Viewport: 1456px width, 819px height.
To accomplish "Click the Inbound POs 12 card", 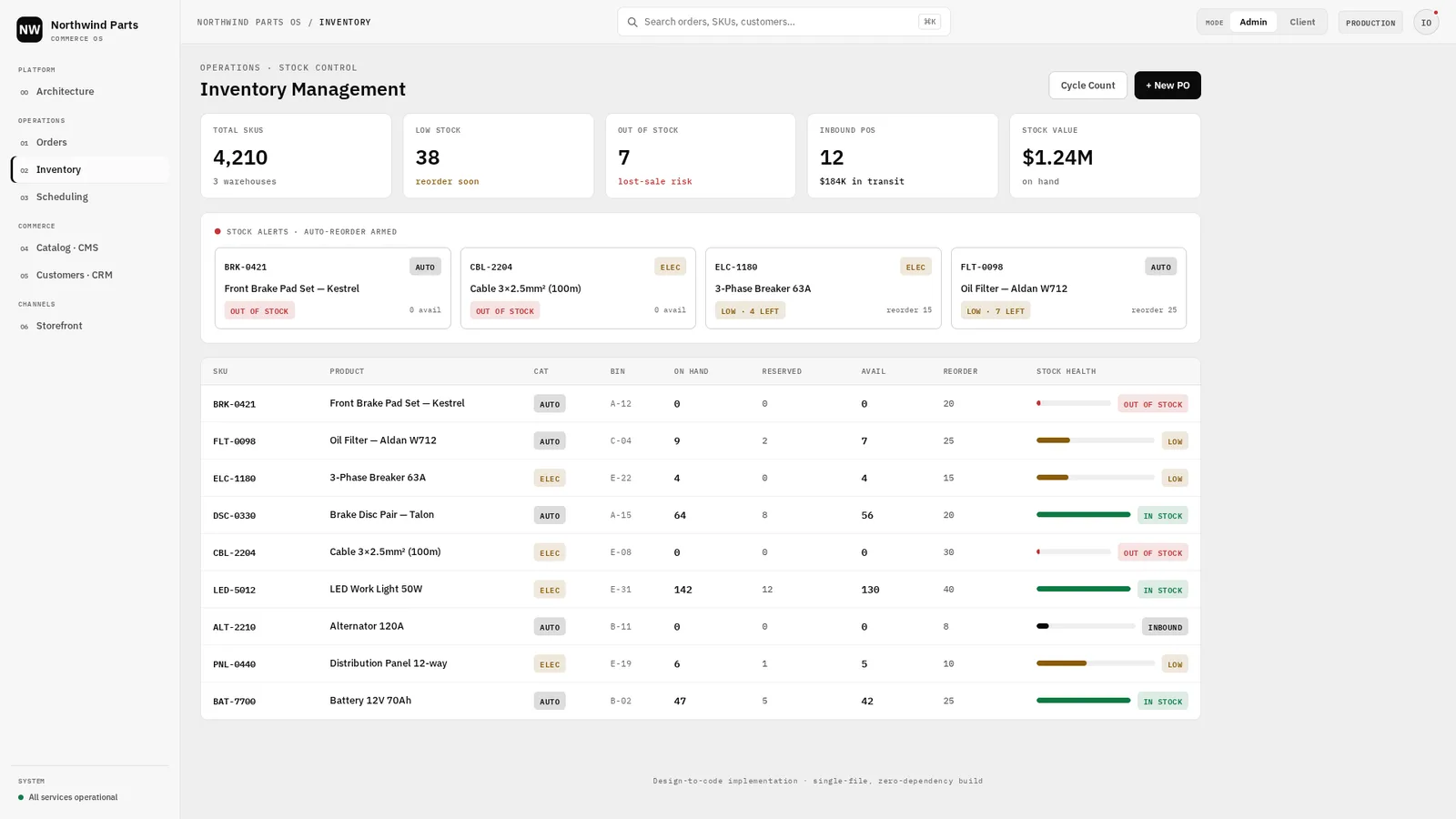I will click(903, 156).
